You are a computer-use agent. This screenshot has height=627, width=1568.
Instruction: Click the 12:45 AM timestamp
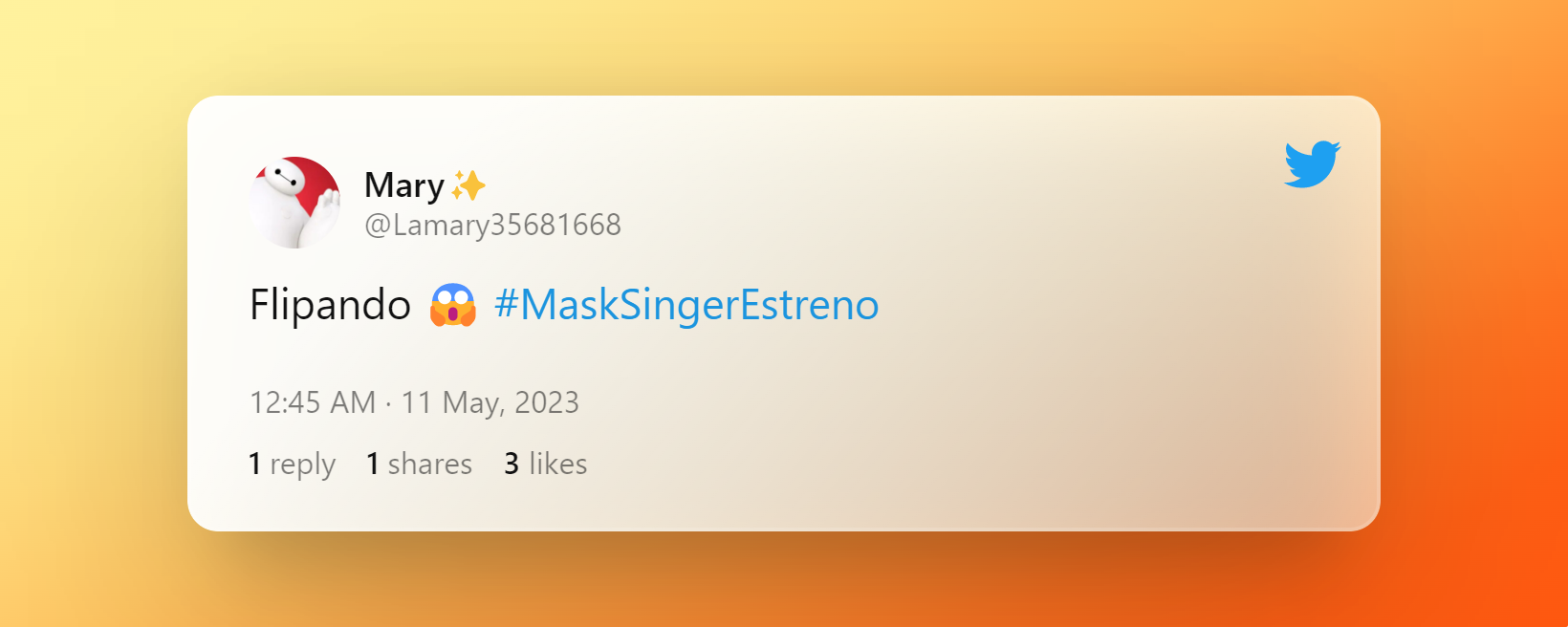312,402
